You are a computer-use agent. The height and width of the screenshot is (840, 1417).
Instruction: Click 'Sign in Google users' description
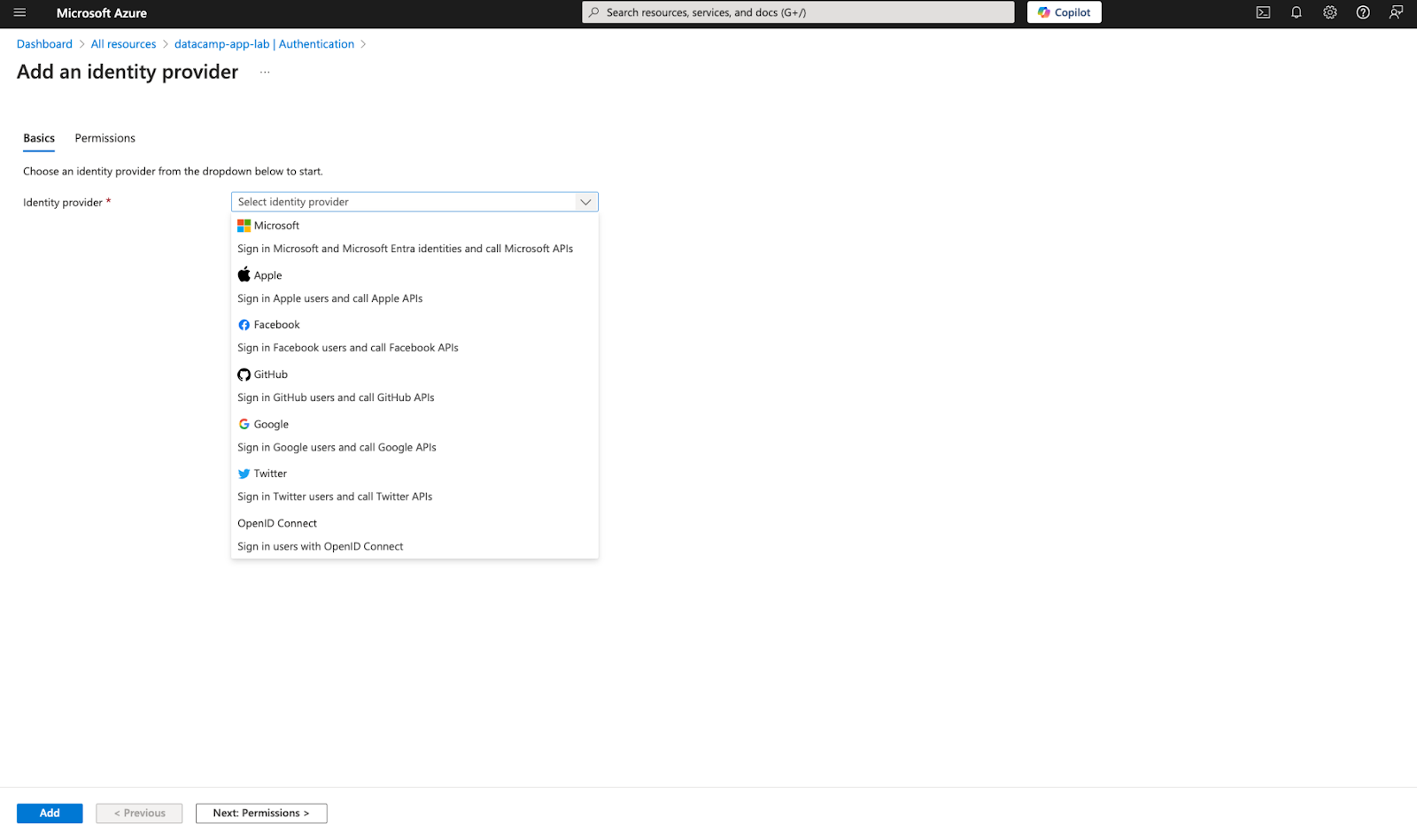pyautogui.click(x=337, y=447)
